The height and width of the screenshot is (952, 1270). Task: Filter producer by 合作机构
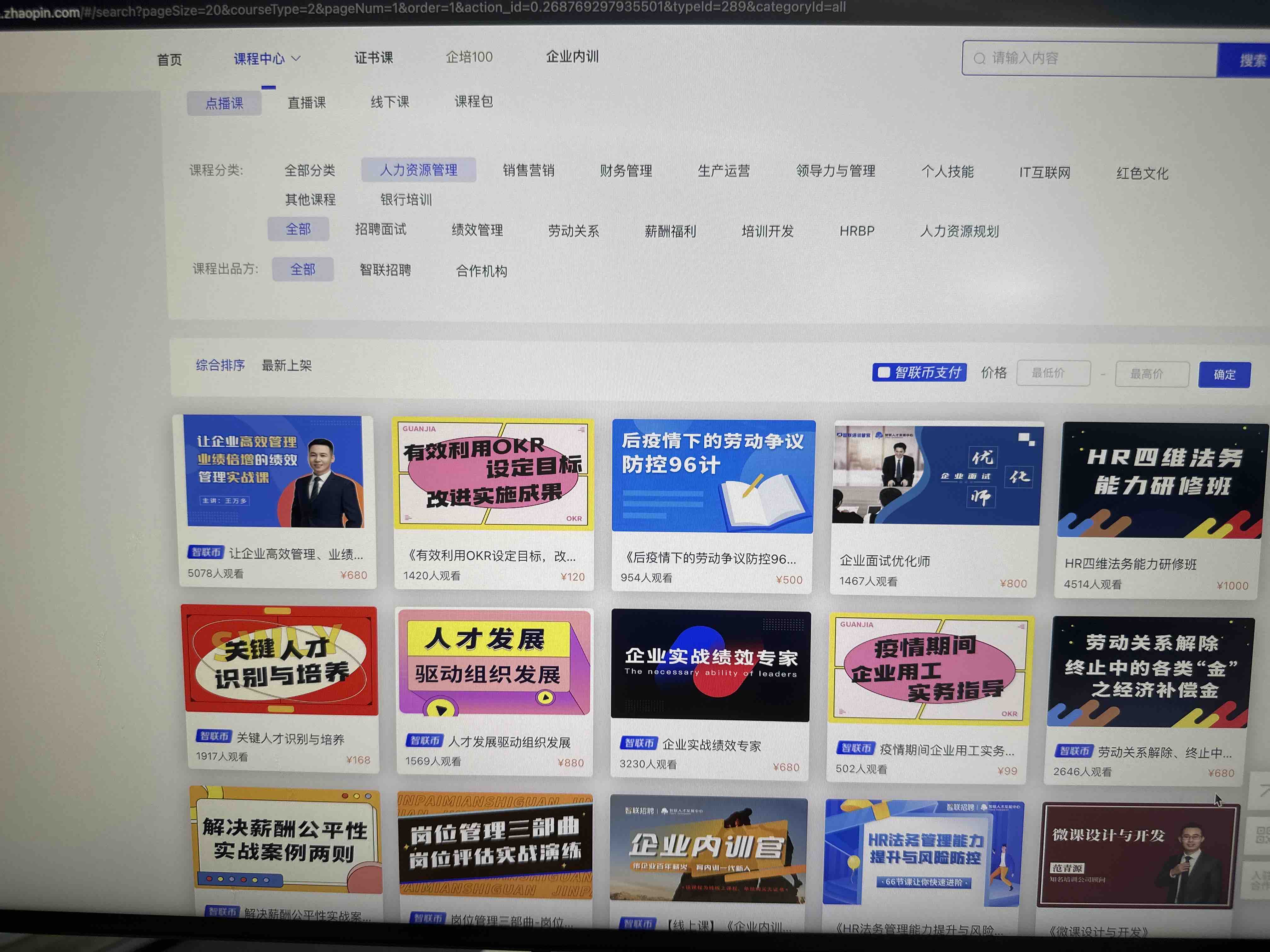click(x=481, y=271)
